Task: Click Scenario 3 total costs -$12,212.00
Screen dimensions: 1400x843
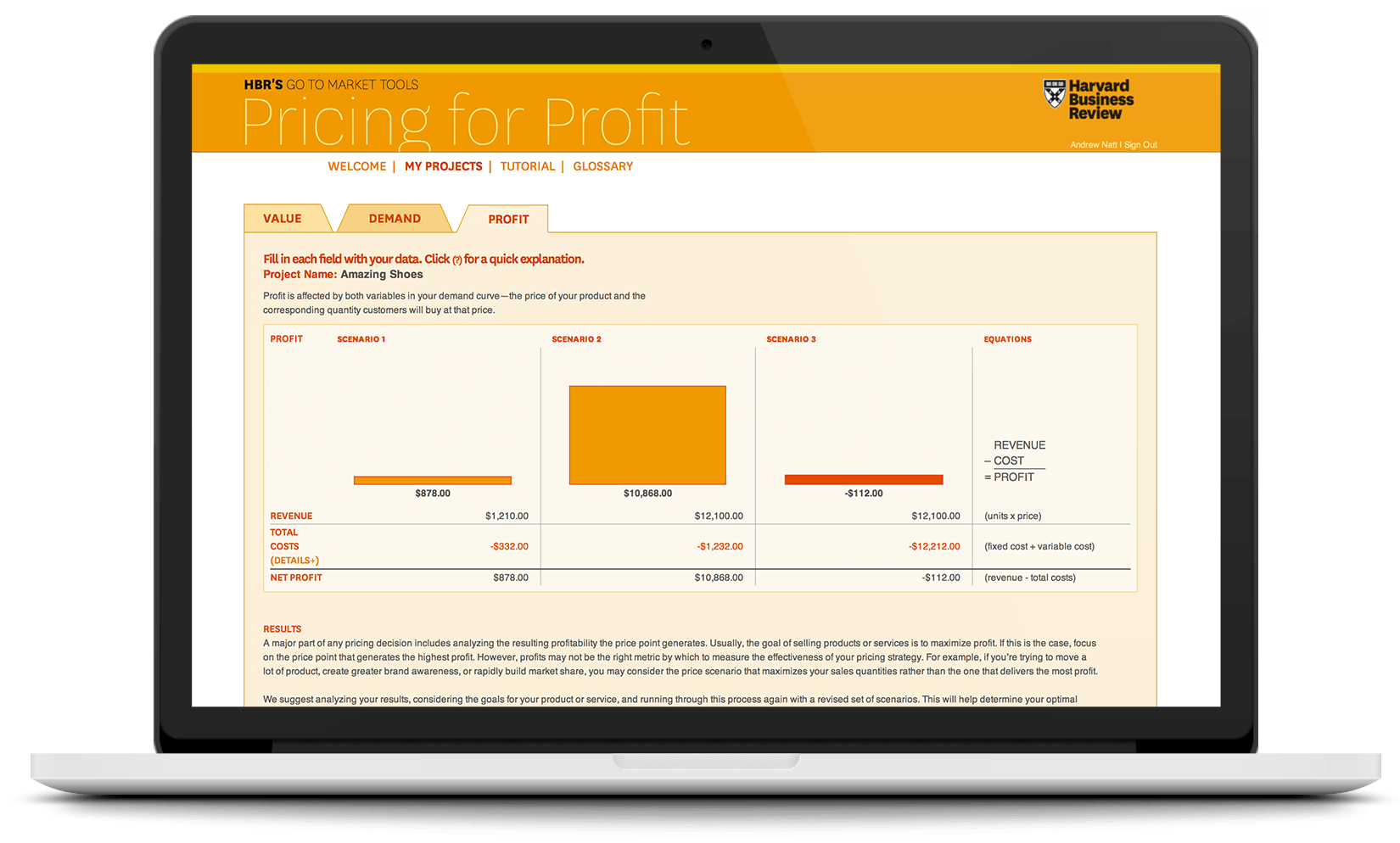Action: click(x=934, y=546)
